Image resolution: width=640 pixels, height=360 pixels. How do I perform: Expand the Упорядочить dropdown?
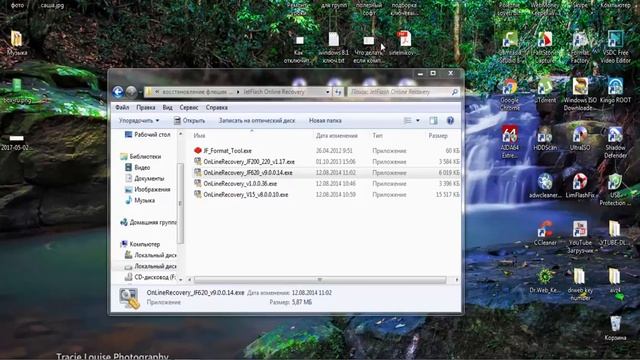pyautogui.click(x=139, y=120)
